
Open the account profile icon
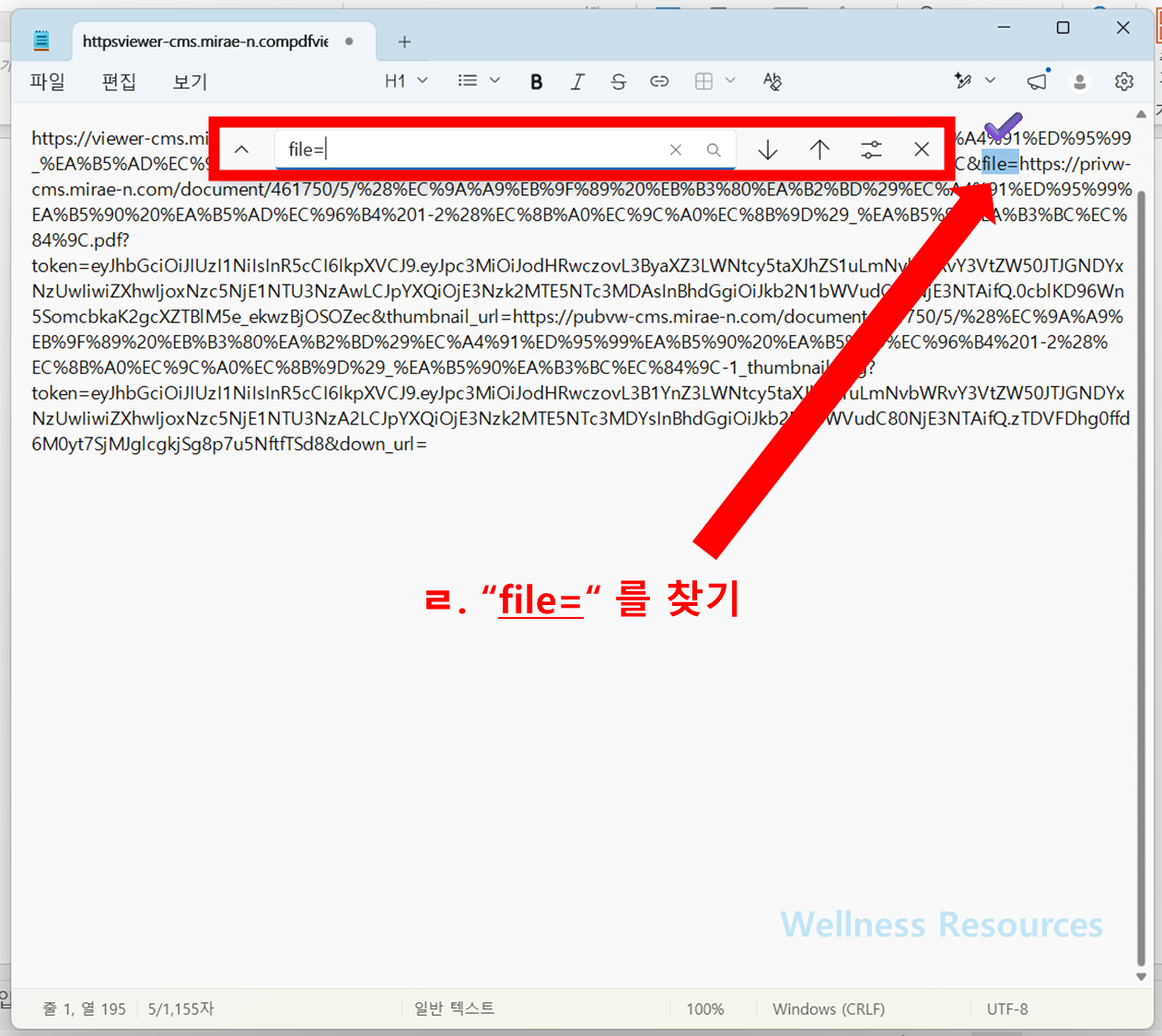[x=1080, y=82]
